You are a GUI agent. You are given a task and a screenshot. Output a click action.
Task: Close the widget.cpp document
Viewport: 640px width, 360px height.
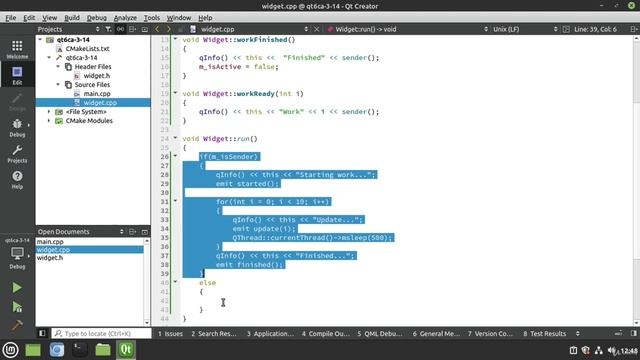[316, 29]
